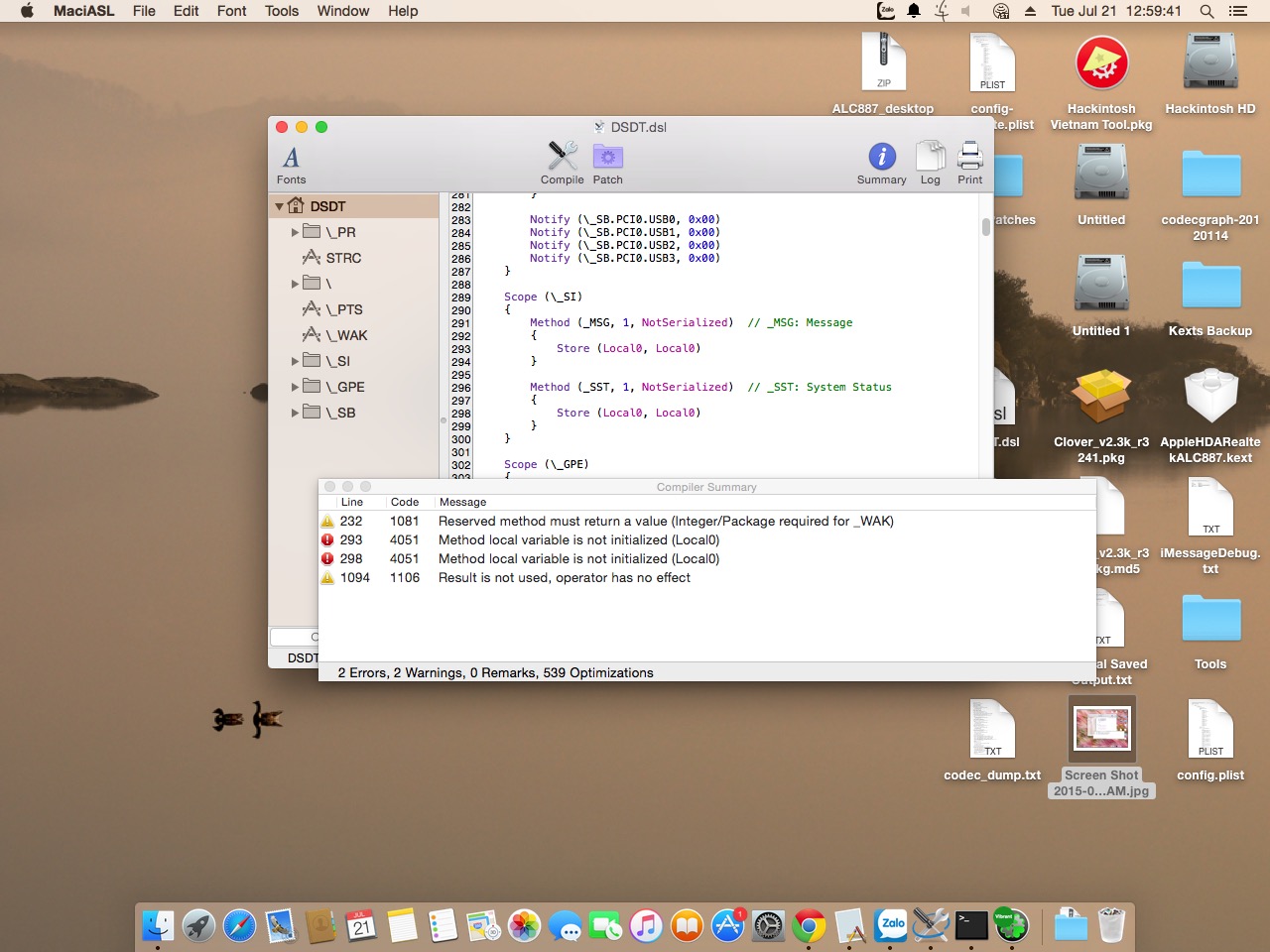Screen dimensions: 1270x952
Task: Open iBooks in the Dock
Action: click(x=687, y=926)
